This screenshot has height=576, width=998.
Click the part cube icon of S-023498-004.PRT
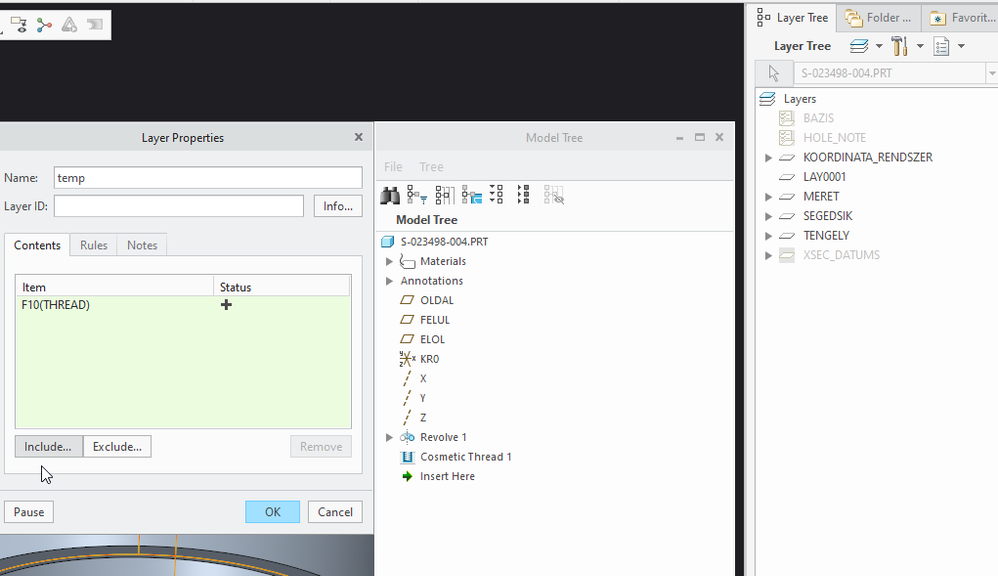(387, 242)
